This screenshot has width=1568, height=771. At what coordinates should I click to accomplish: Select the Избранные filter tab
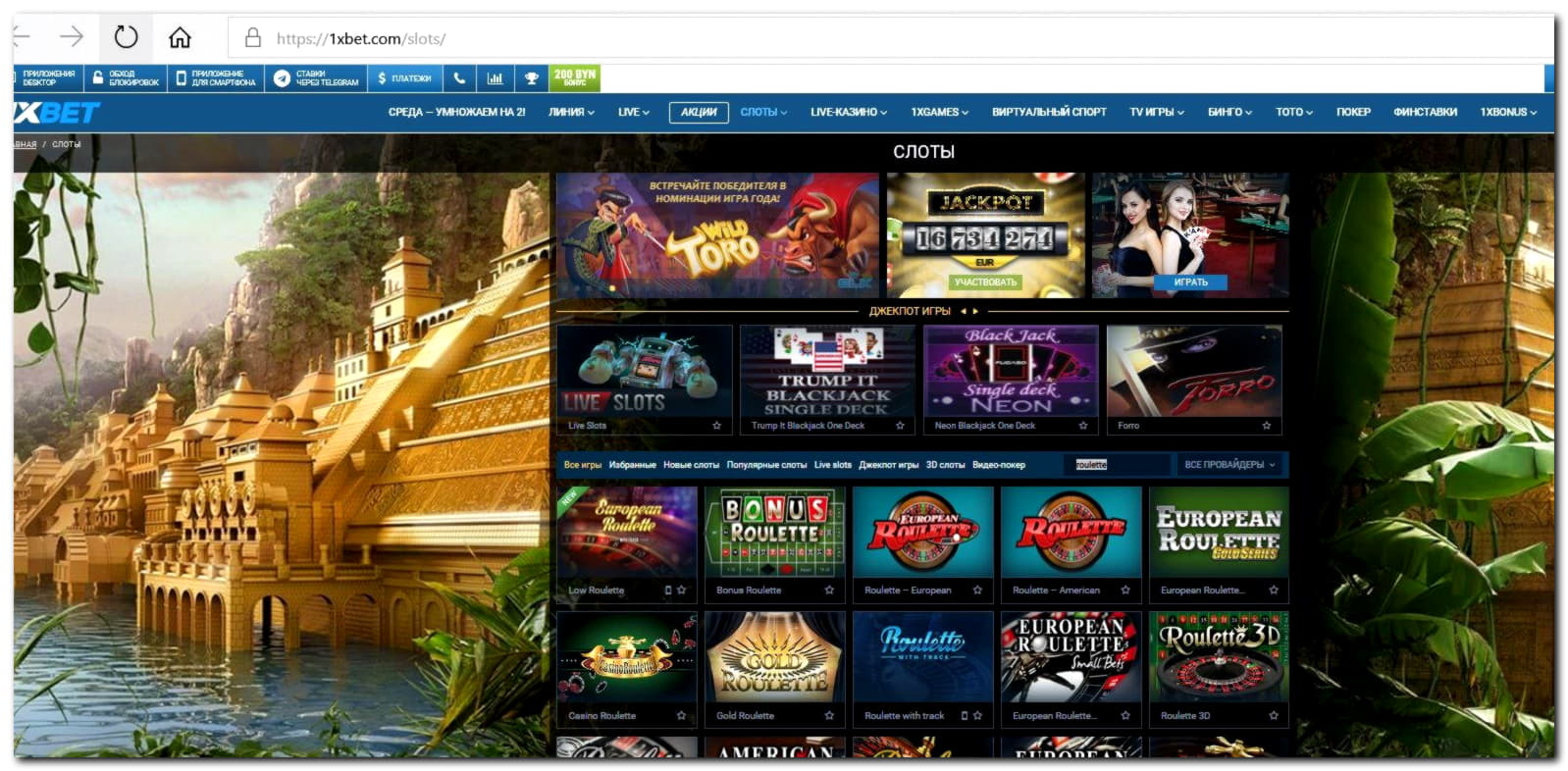pyautogui.click(x=632, y=465)
